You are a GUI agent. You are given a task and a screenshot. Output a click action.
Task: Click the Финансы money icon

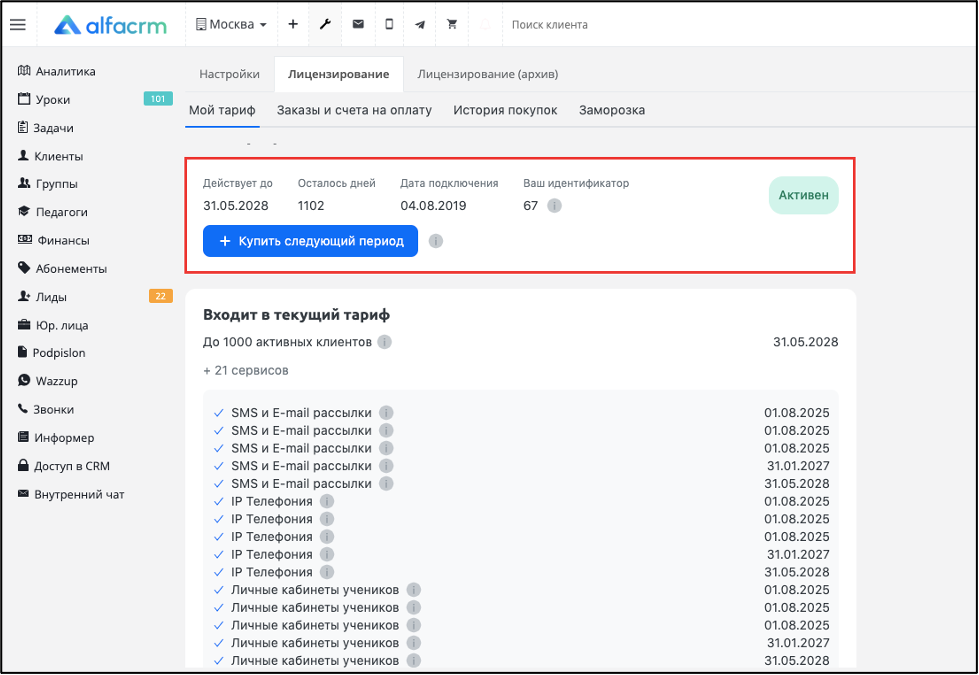(x=25, y=239)
